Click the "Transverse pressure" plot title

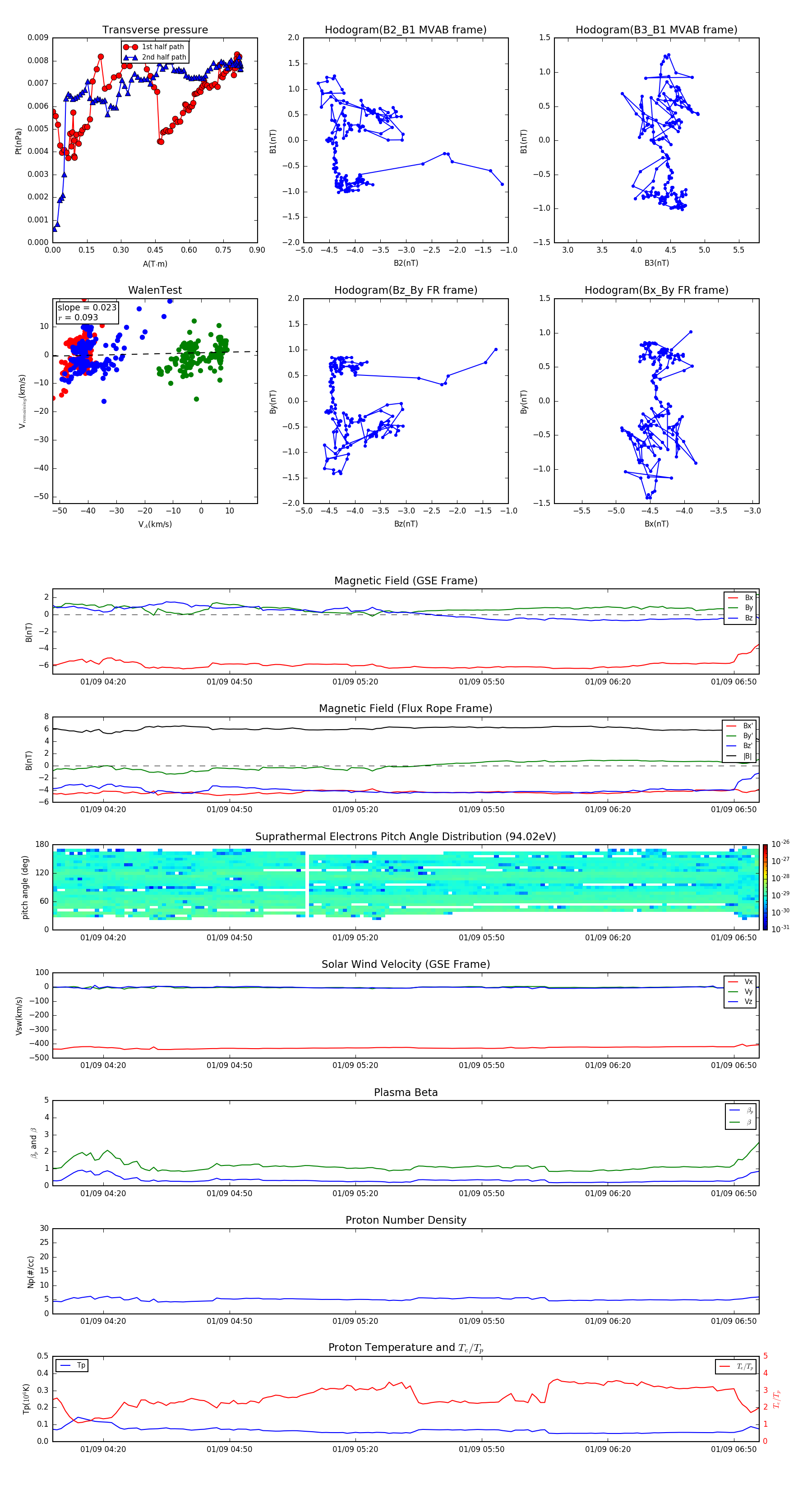[x=155, y=30]
